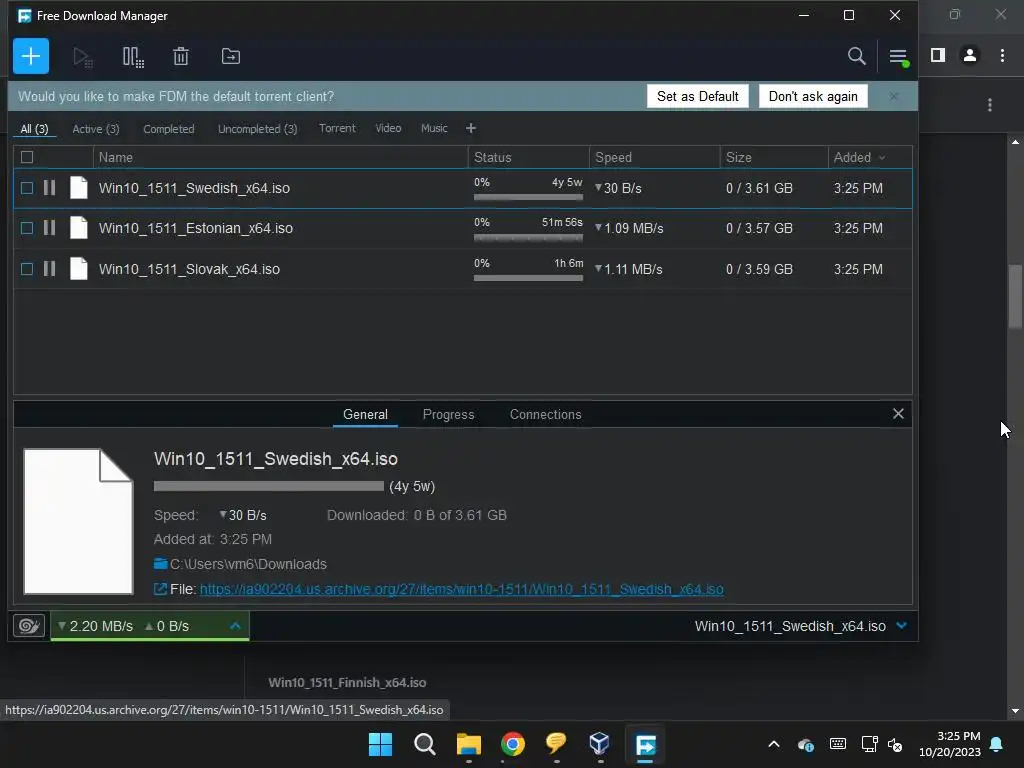Screen dimensions: 1024x768
Task: Open Google Chrome from taskbar
Action: (x=513, y=744)
